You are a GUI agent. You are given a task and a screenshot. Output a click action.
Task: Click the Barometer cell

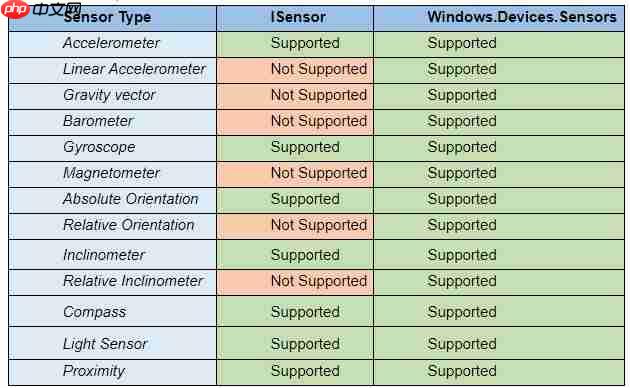pyautogui.click(x=112, y=122)
